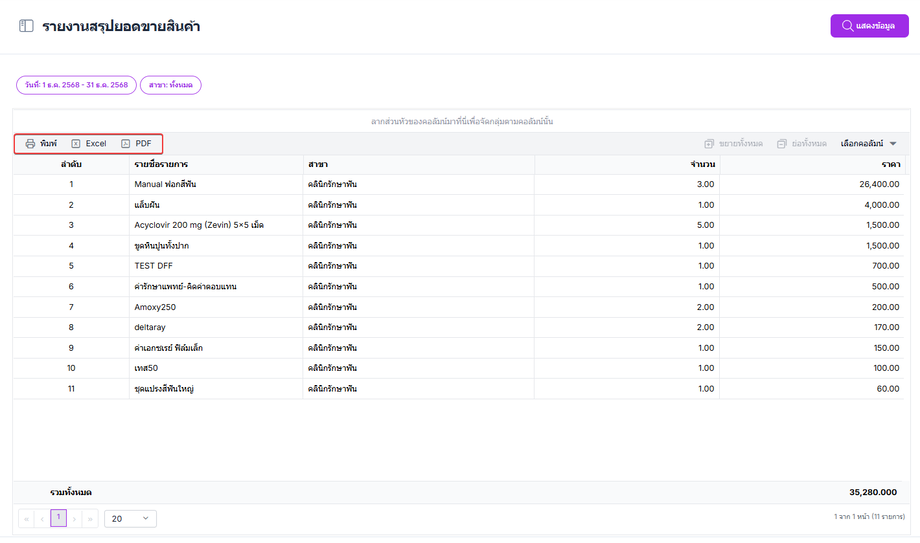The width and height of the screenshot is (920, 543).
Task: Open the สาขา: ทั้งหมด filter chip
Action: coord(171,85)
